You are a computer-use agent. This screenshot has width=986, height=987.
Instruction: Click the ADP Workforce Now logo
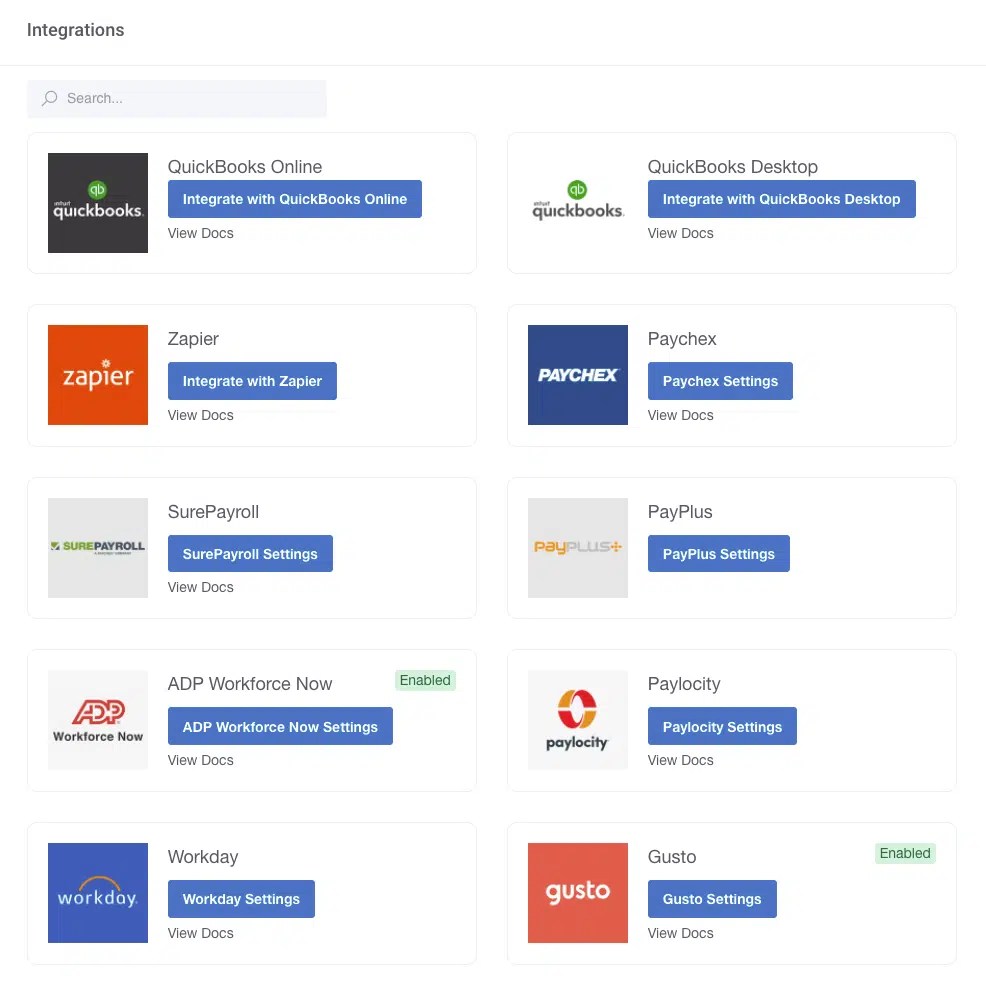tap(98, 720)
